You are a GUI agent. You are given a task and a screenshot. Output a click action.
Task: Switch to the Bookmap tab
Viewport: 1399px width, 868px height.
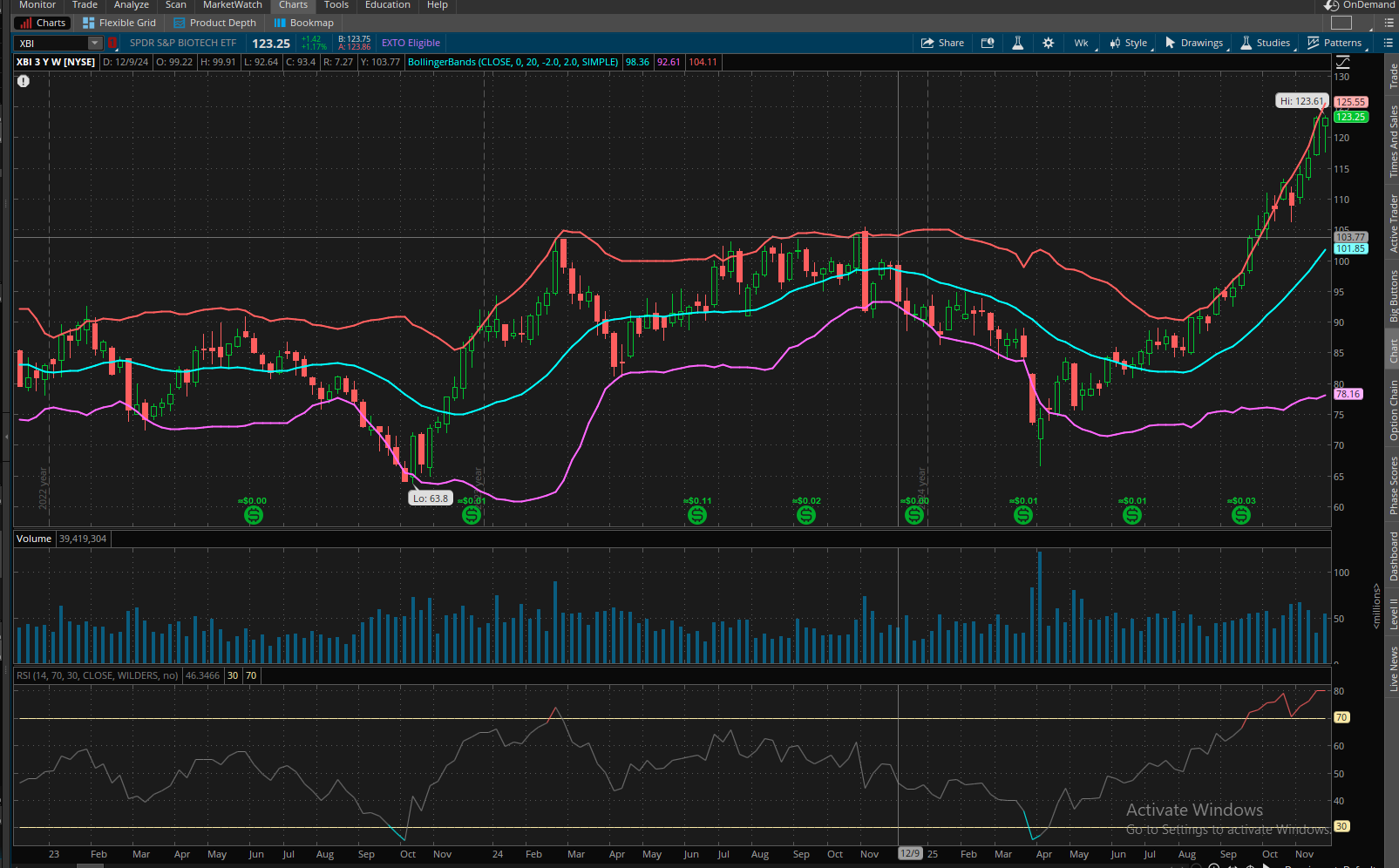point(304,23)
